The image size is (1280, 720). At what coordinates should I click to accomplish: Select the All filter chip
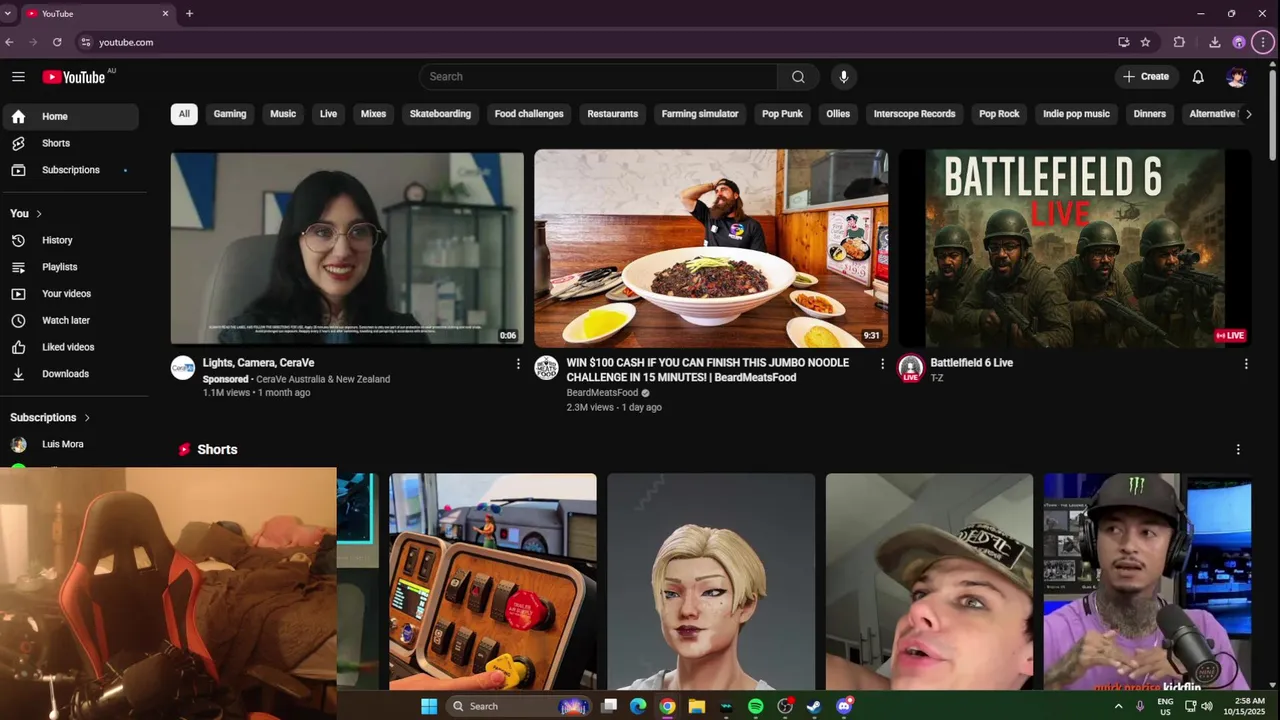tap(184, 114)
